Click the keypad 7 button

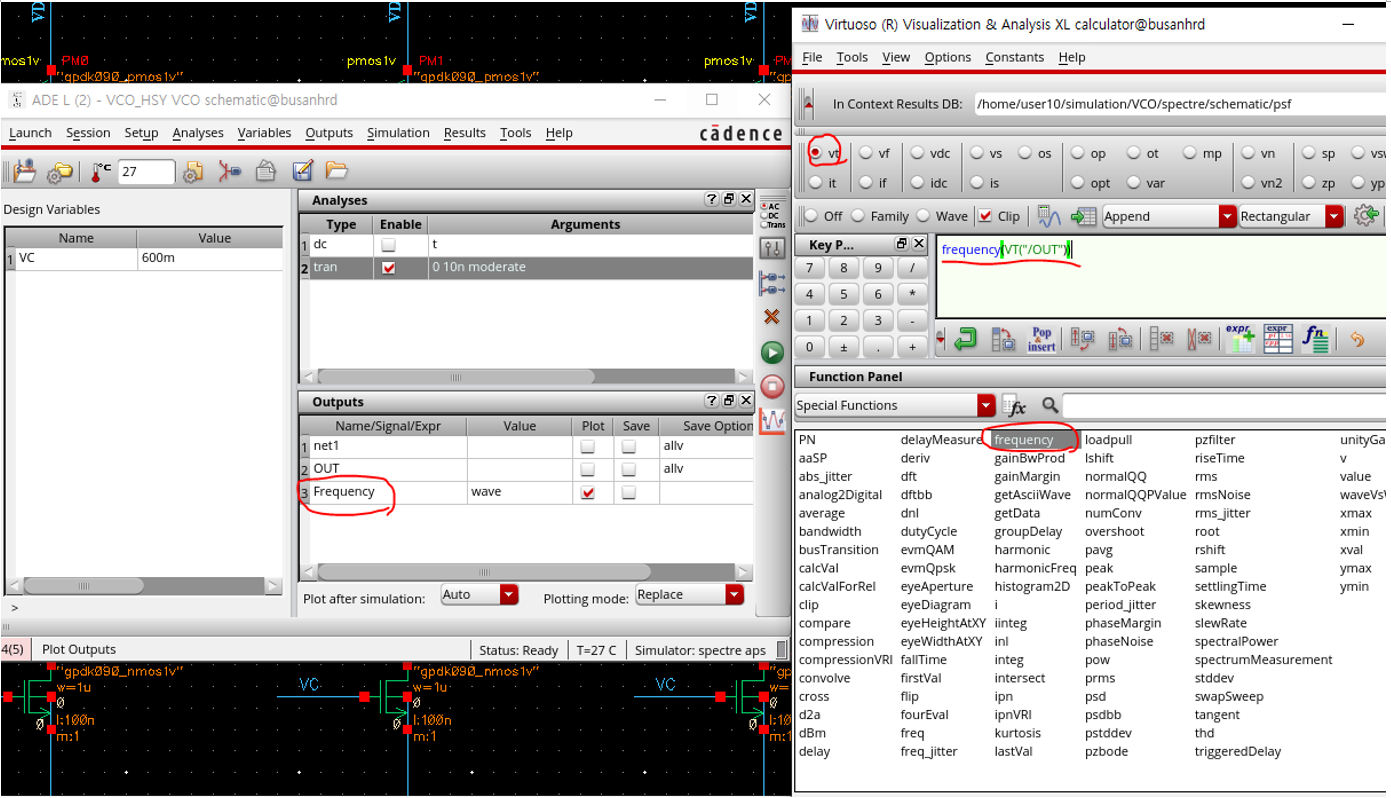[x=809, y=268]
